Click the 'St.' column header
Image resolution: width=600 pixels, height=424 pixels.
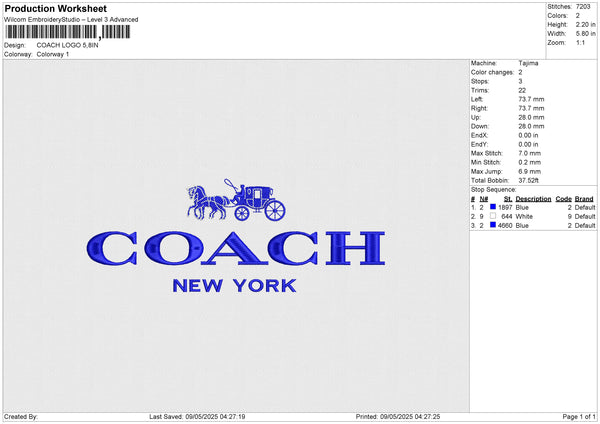click(508, 199)
